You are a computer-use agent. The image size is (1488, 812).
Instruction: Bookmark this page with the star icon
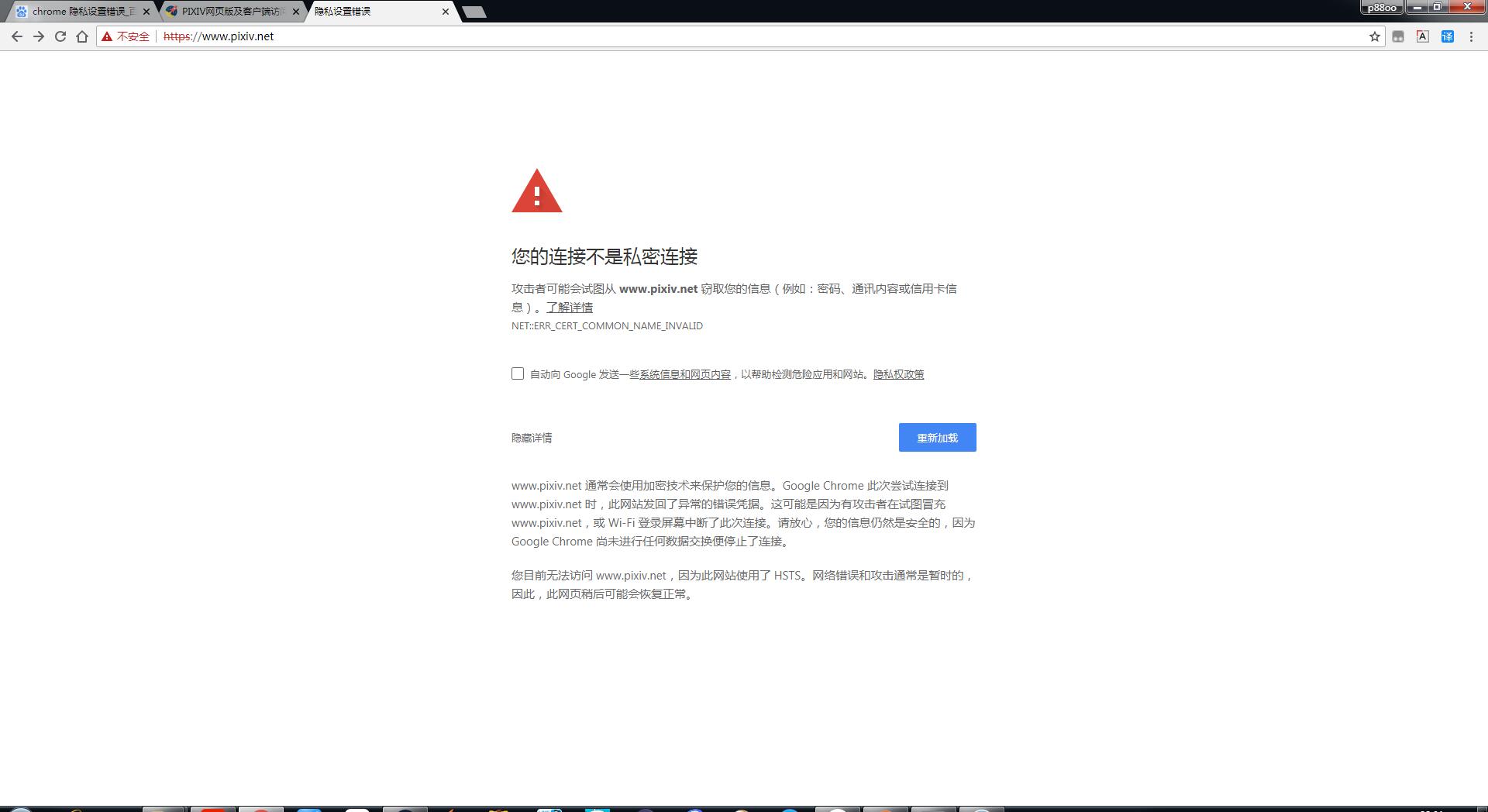[x=1375, y=36]
